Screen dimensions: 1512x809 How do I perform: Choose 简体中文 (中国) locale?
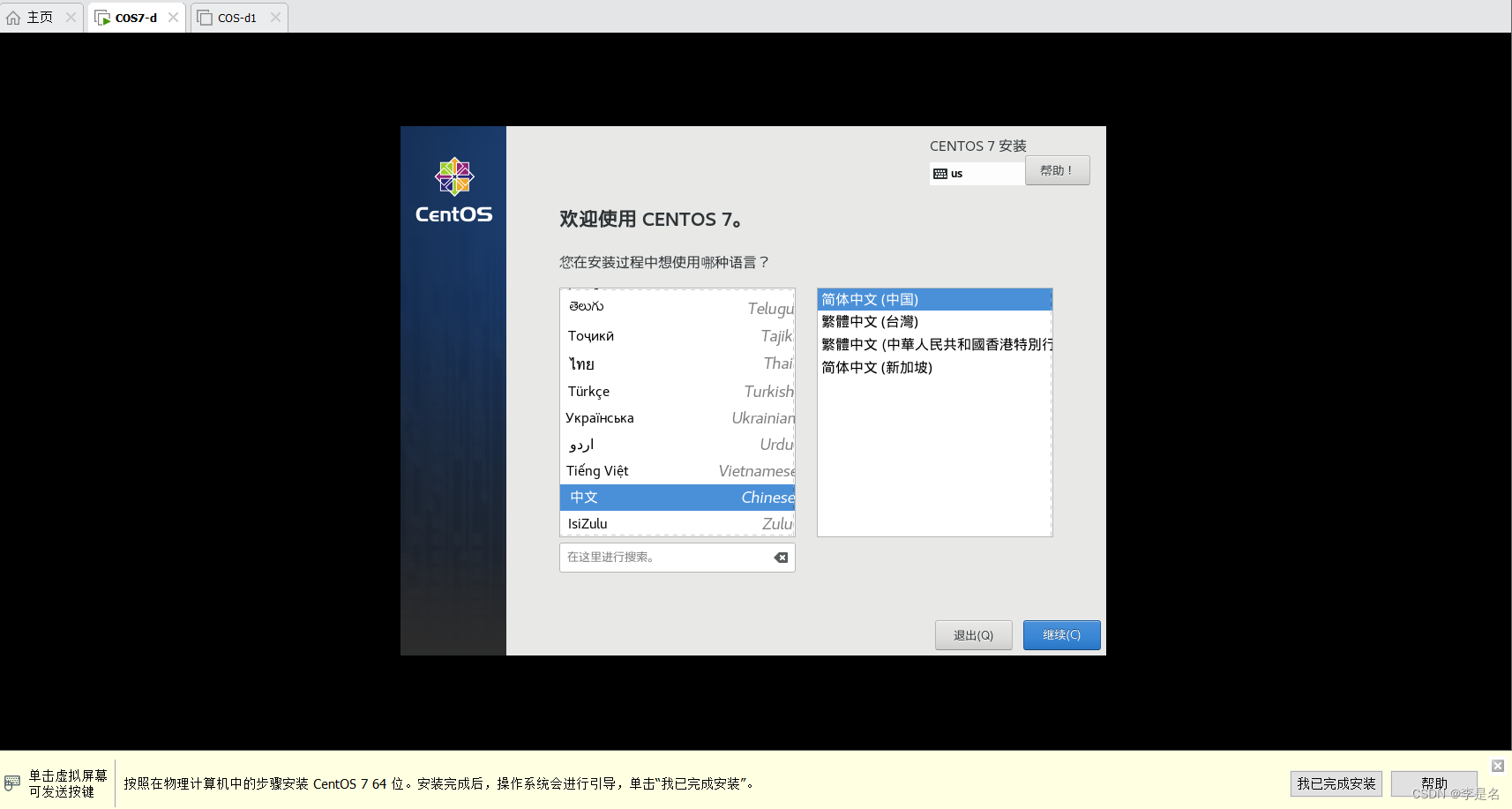[x=935, y=300]
